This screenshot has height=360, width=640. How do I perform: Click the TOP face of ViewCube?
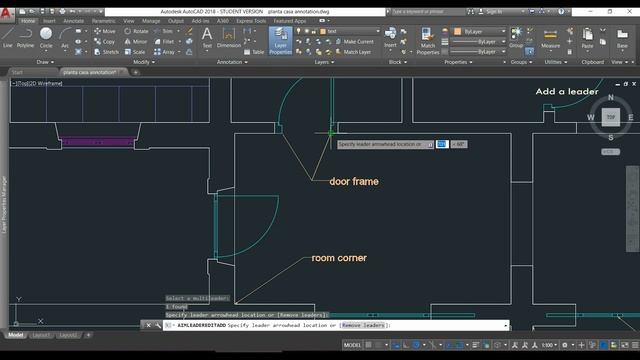pyautogui.click(x=611, y=117)
